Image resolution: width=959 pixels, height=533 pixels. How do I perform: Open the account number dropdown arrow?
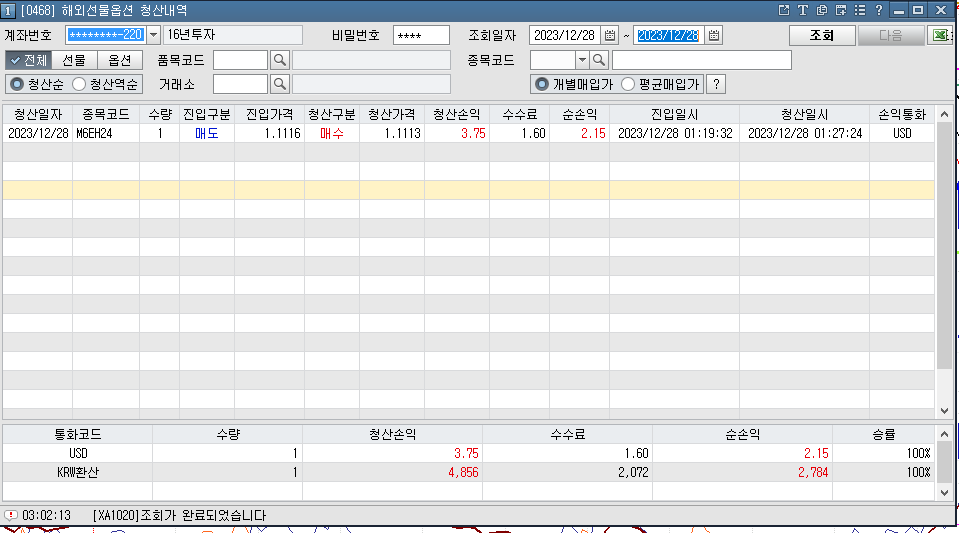(154, 35)
